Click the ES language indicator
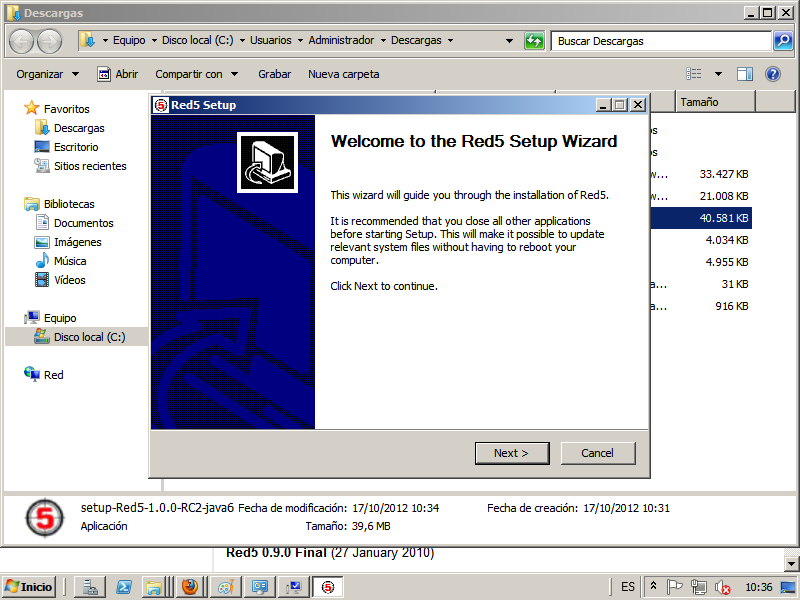 pos(628,587)
